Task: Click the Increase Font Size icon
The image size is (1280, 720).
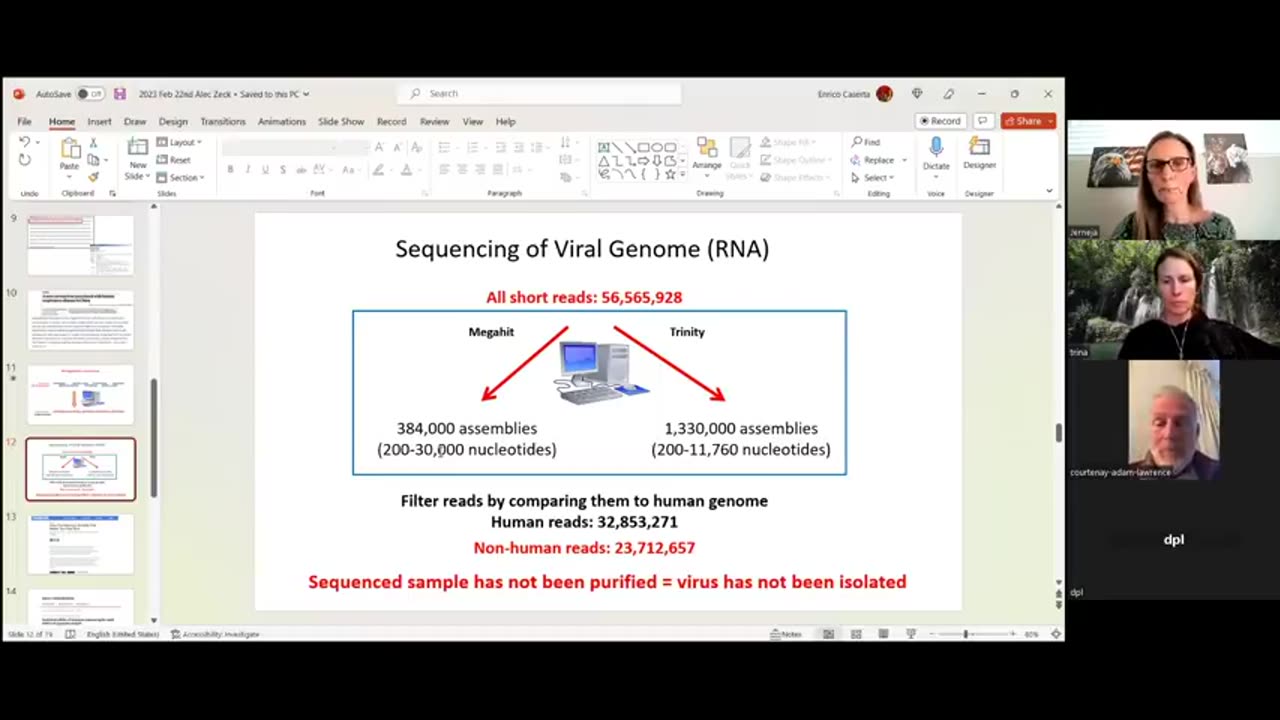Action: click(379, 147)
